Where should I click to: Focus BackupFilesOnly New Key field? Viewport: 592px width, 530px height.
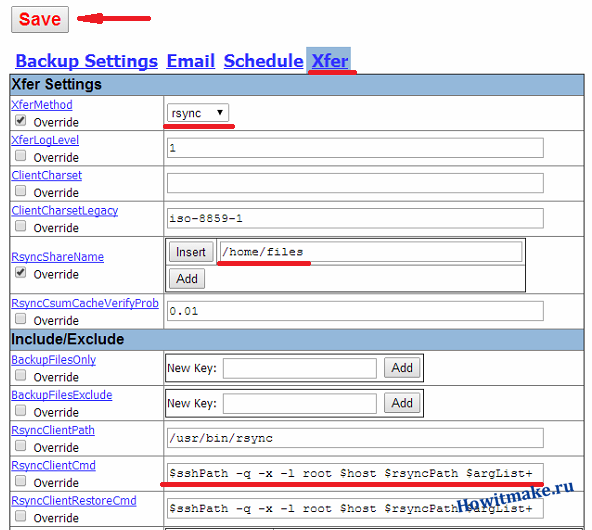coord(300,368)
